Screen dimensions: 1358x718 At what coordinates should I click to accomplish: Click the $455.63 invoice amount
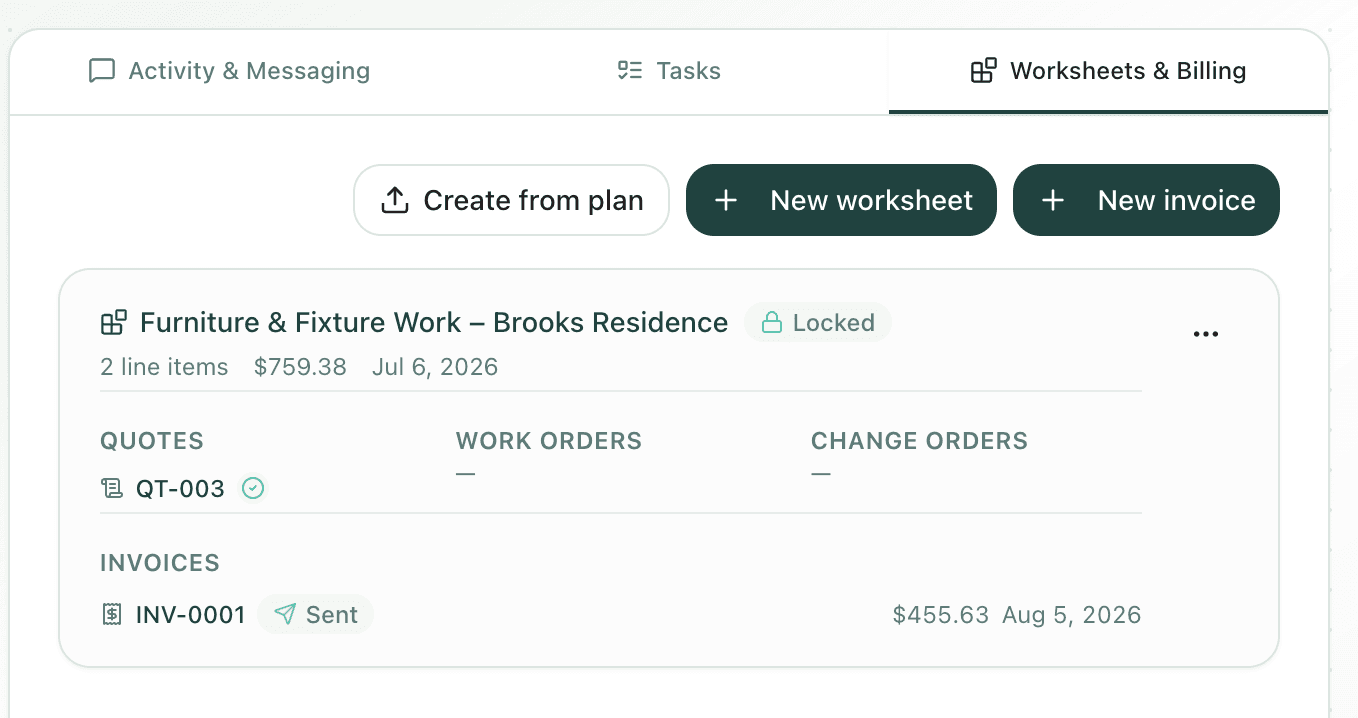941,614
